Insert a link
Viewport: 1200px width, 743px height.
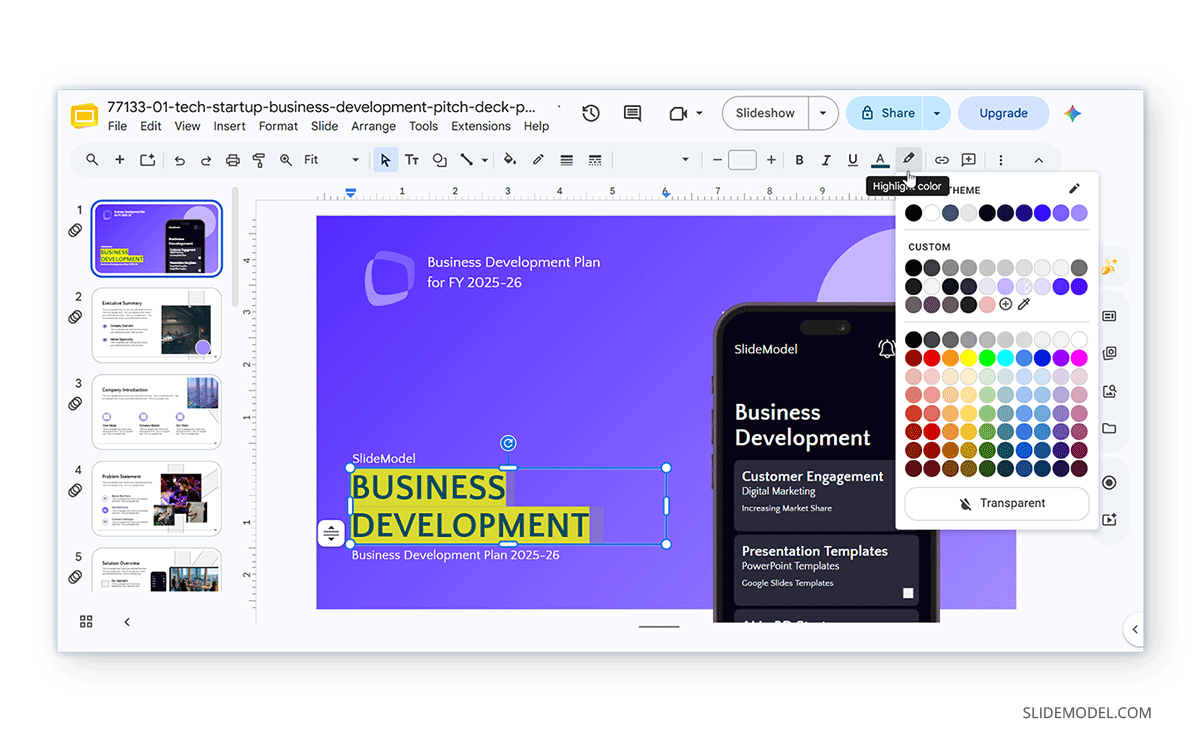942,160
